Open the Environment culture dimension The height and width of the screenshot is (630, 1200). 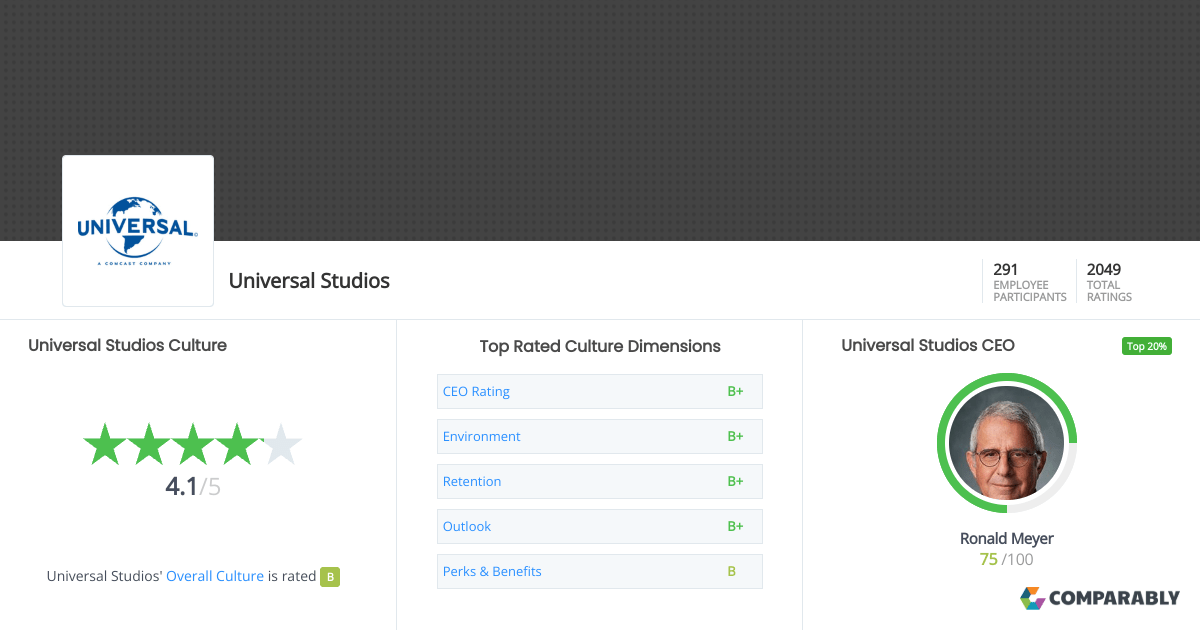[x=481, y=436]
